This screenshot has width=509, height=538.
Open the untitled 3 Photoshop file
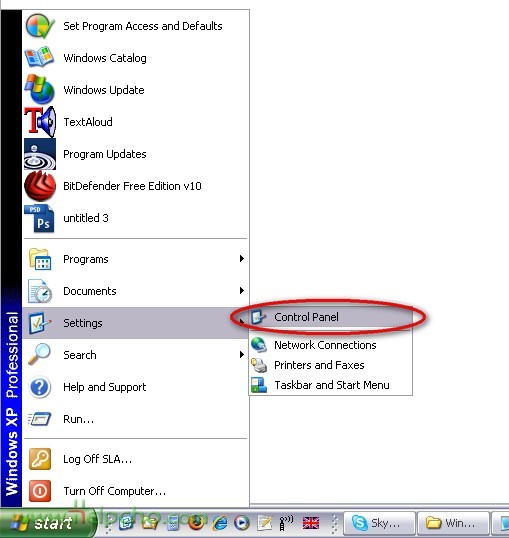click(136, 218)
